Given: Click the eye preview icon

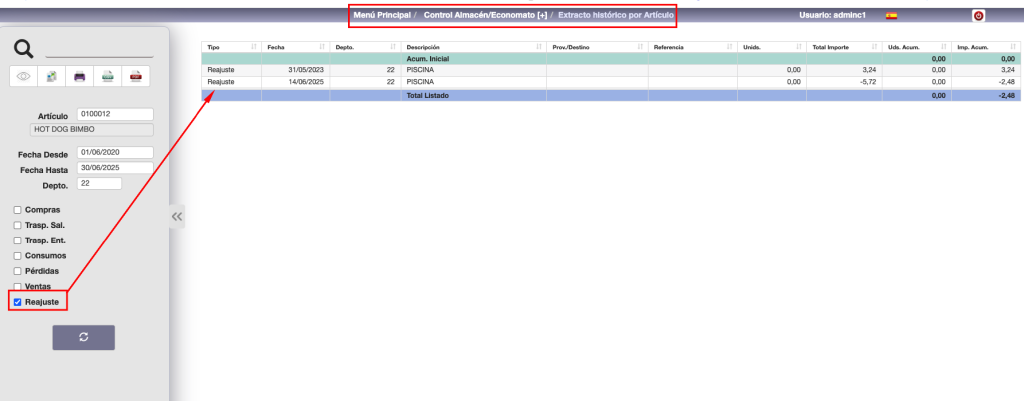Looking at the screenshot, I should click(x=24, y=76).
